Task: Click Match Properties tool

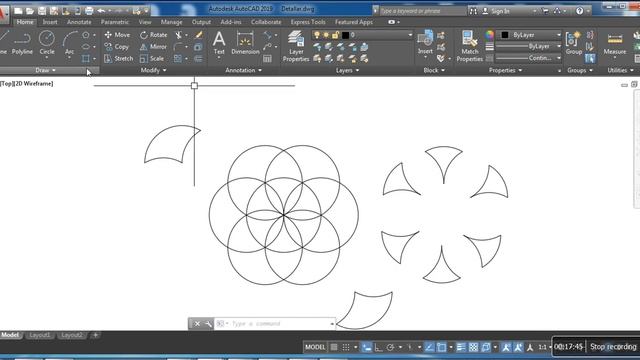Action: click(469, 46)
